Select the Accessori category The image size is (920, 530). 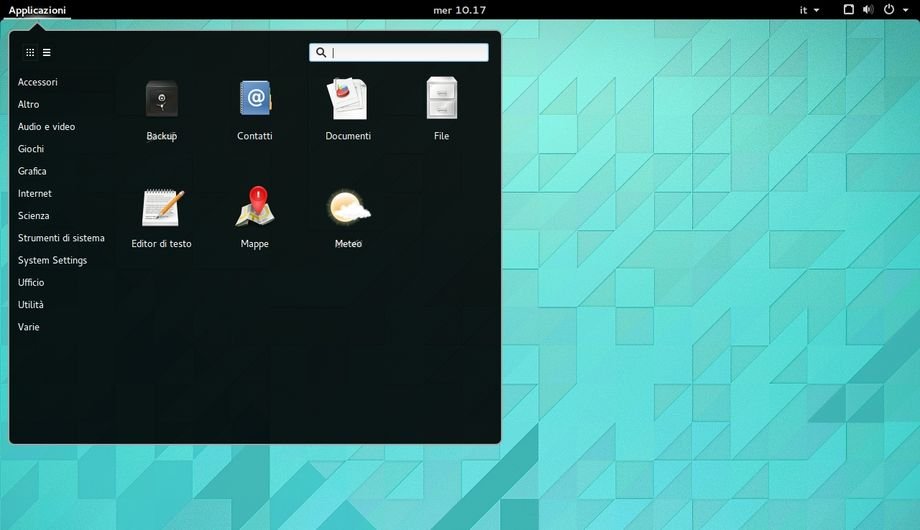tap(38, 82)
